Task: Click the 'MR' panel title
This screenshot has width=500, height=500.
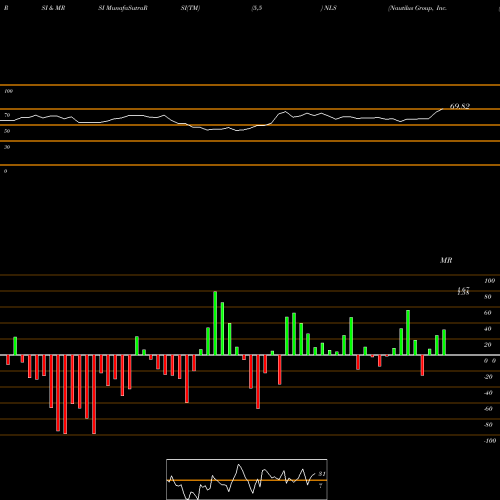Action: [446, 260]
